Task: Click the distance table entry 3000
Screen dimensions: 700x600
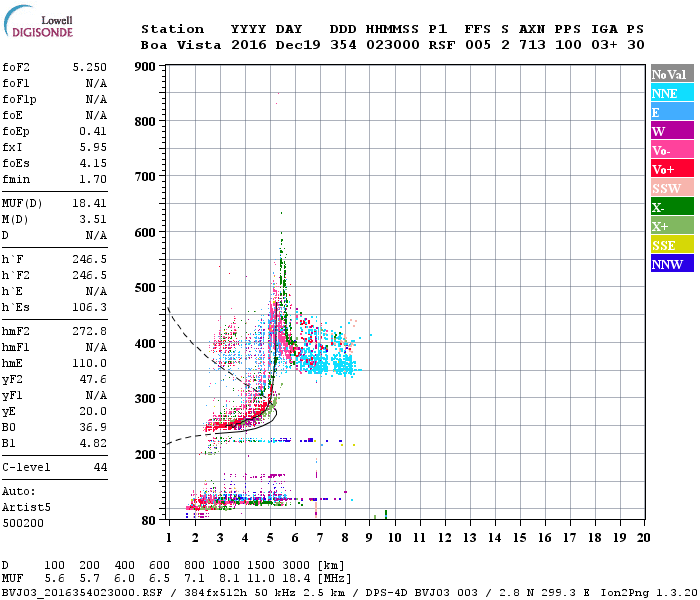Action: pos(296,566)
